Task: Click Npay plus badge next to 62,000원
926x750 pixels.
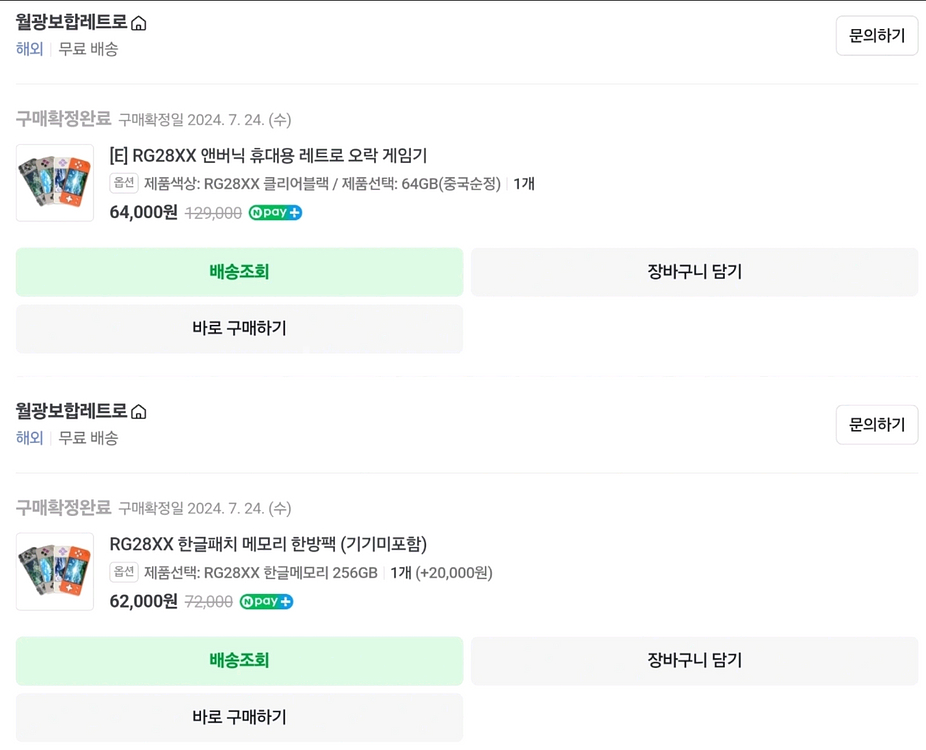Action: click(x=267, y=602)
